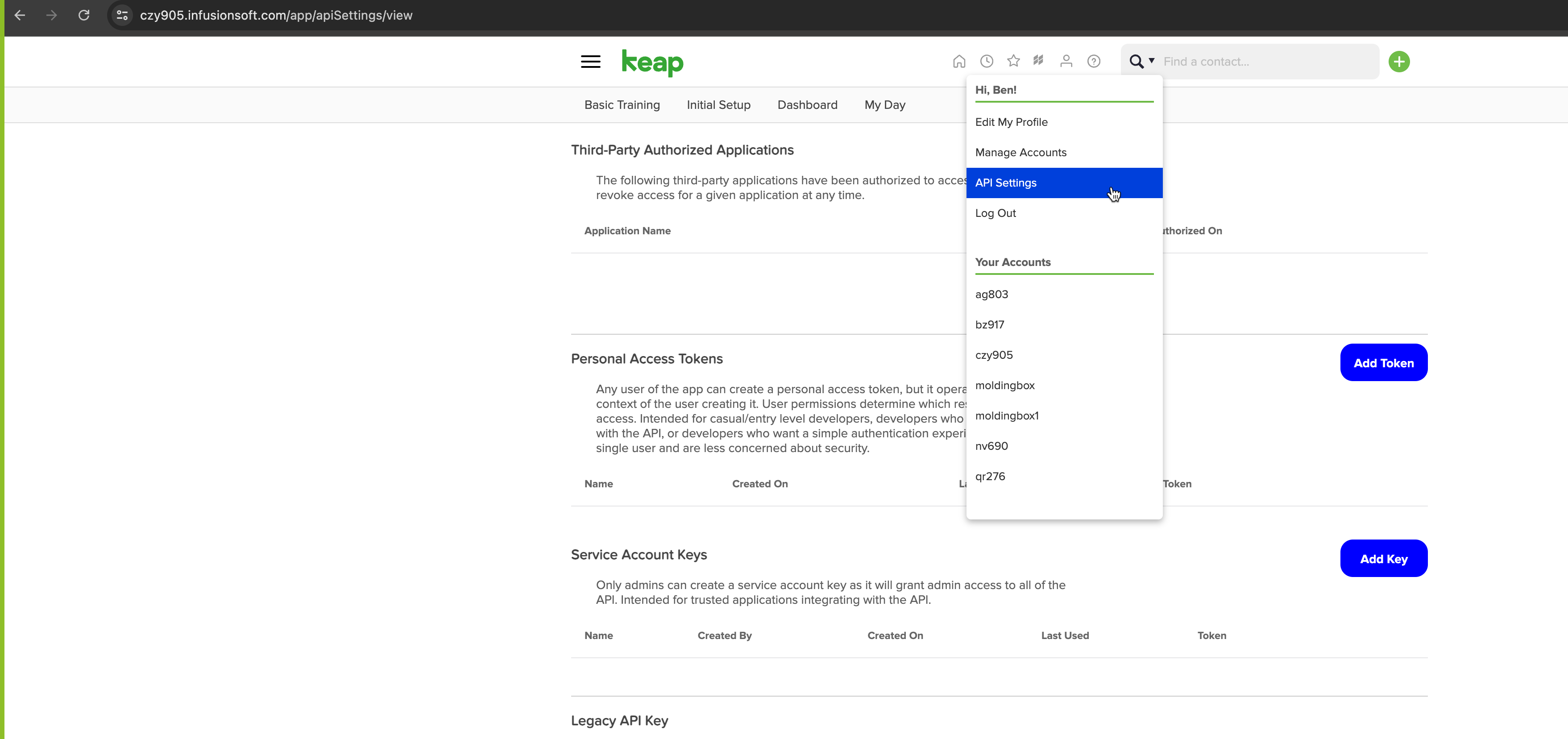This screenshot has width=1568, height=739.
Task: Choose Edit My Profile
Action: 1011,122
